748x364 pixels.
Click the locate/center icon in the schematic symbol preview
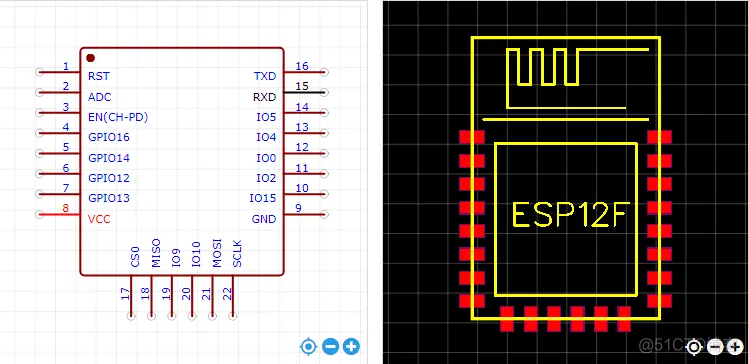click(309, 347)
